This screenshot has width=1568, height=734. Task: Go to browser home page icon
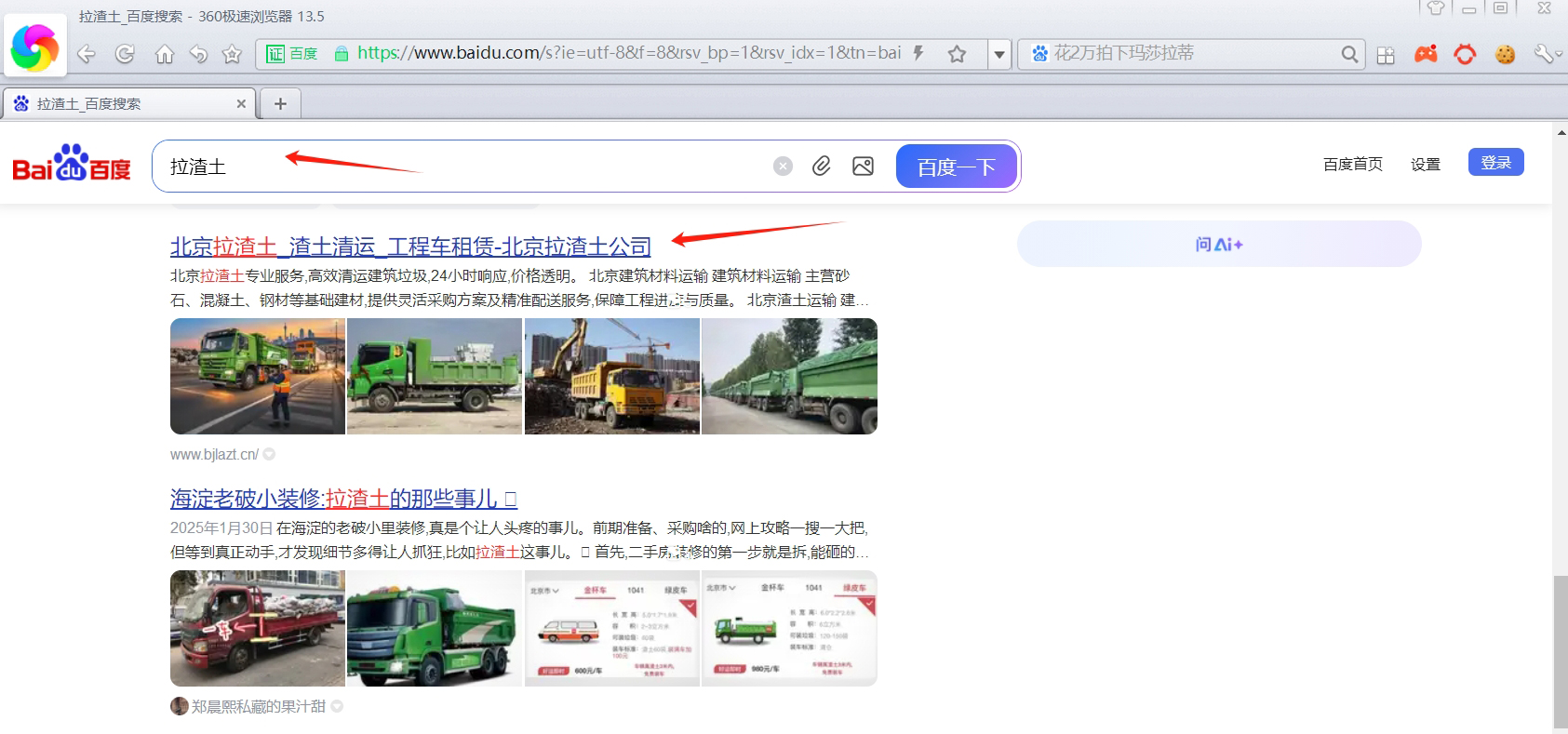pyautogui.click(x=164, y=54)
